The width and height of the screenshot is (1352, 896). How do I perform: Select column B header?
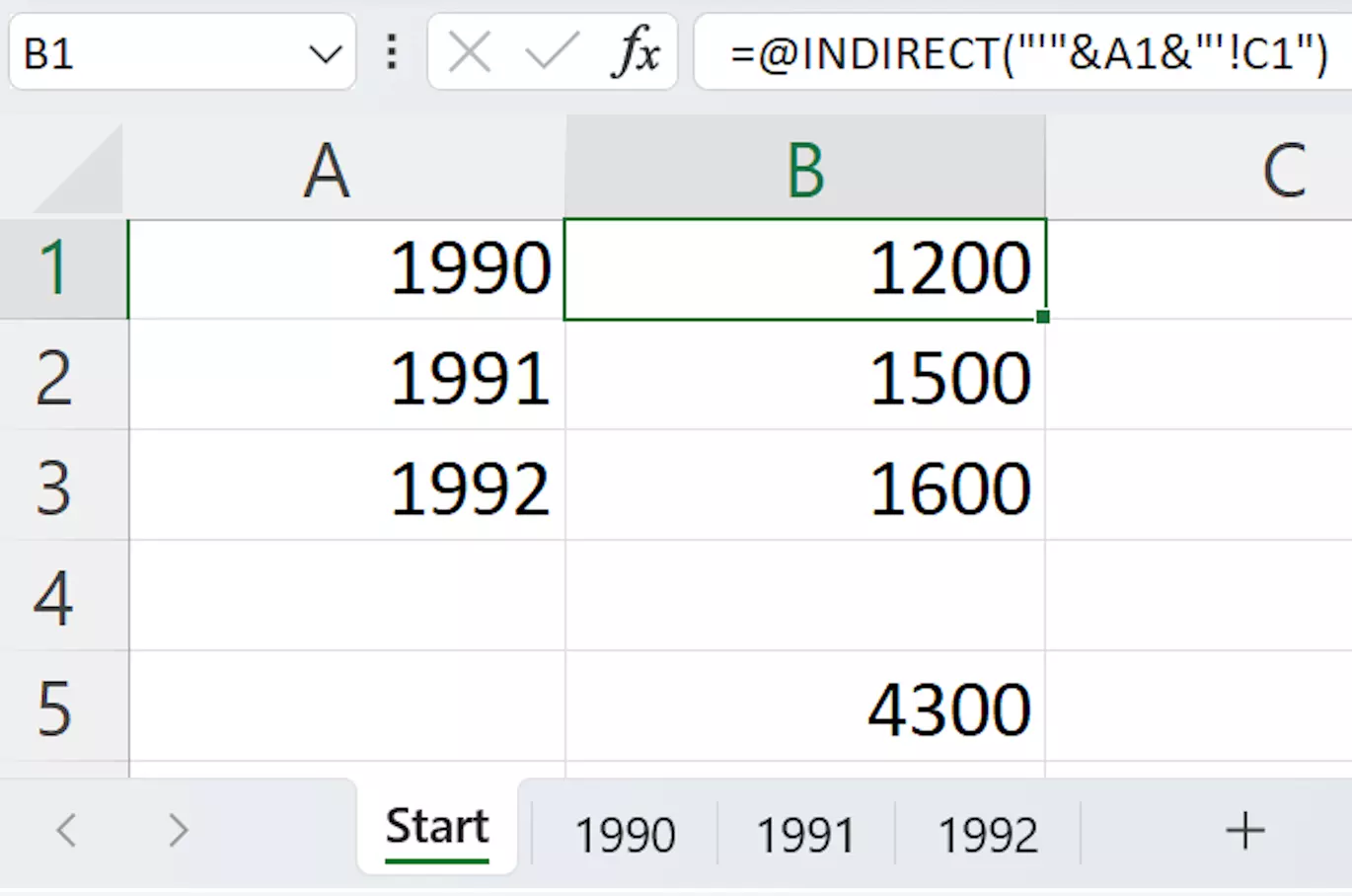805,169
